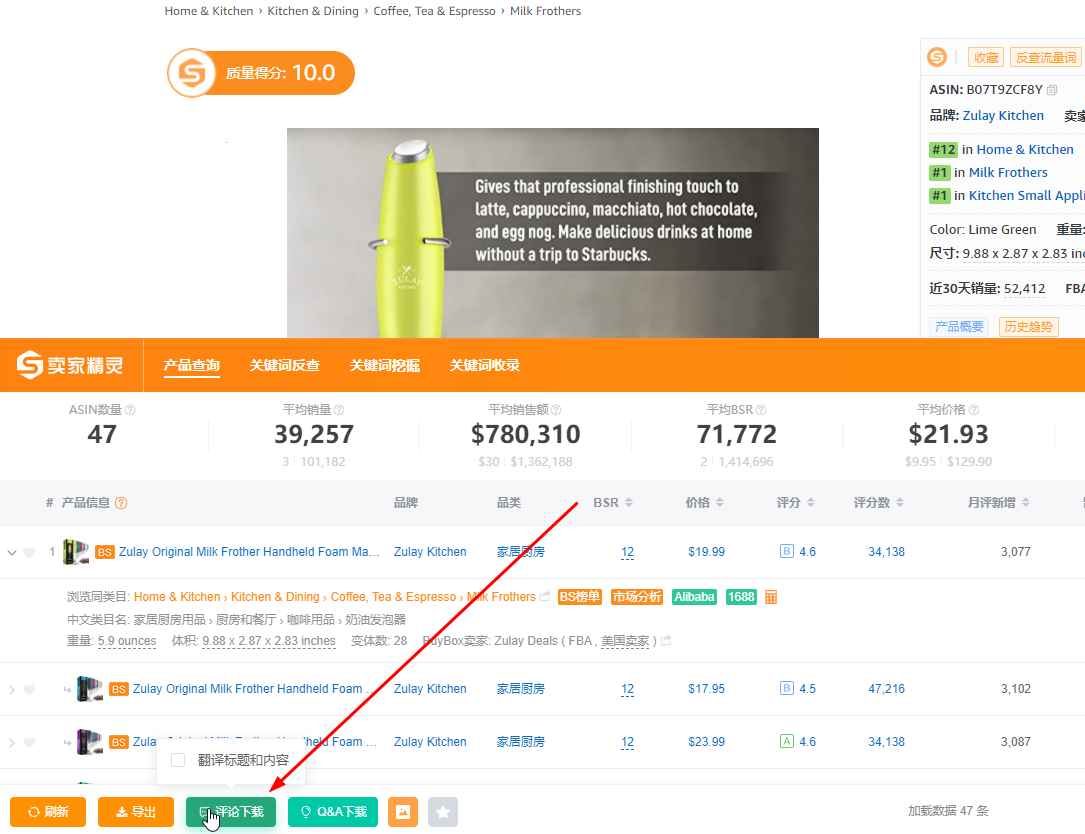The width and height of the screenshot is (1085, 834).
Task: Click the Zulay Kitchen brand link on the $23.99 row
Action: pos(430,741)
